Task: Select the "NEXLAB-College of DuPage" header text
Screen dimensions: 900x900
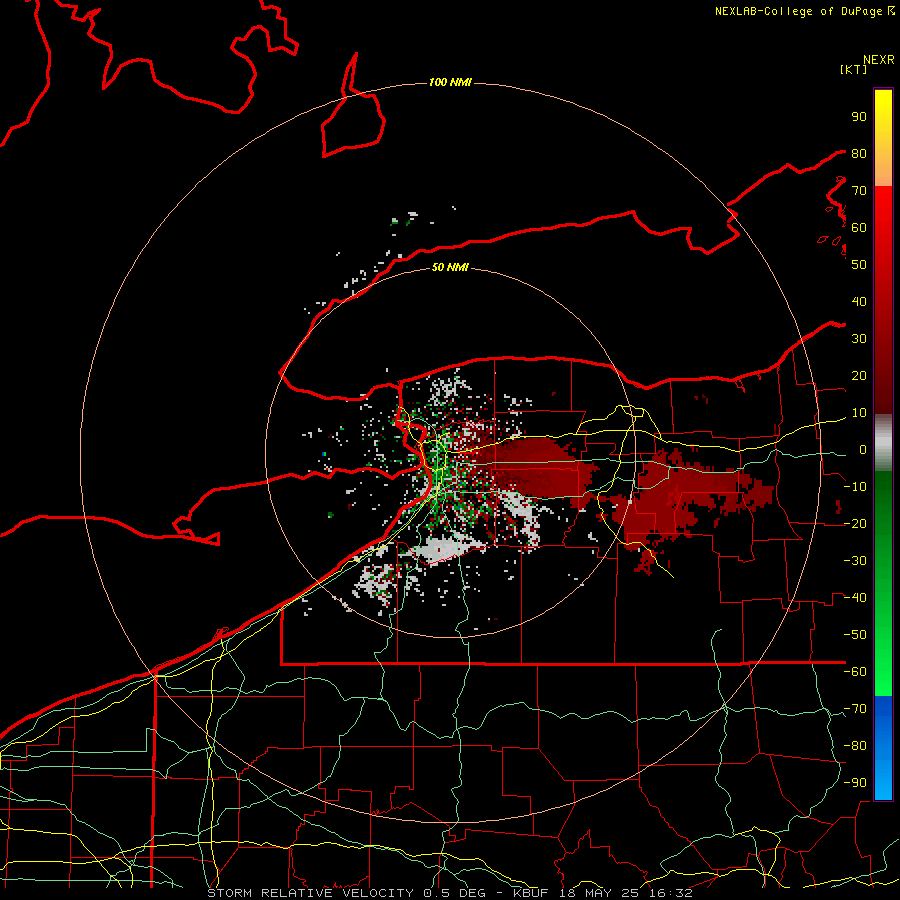Action: (x=800, y=11)
